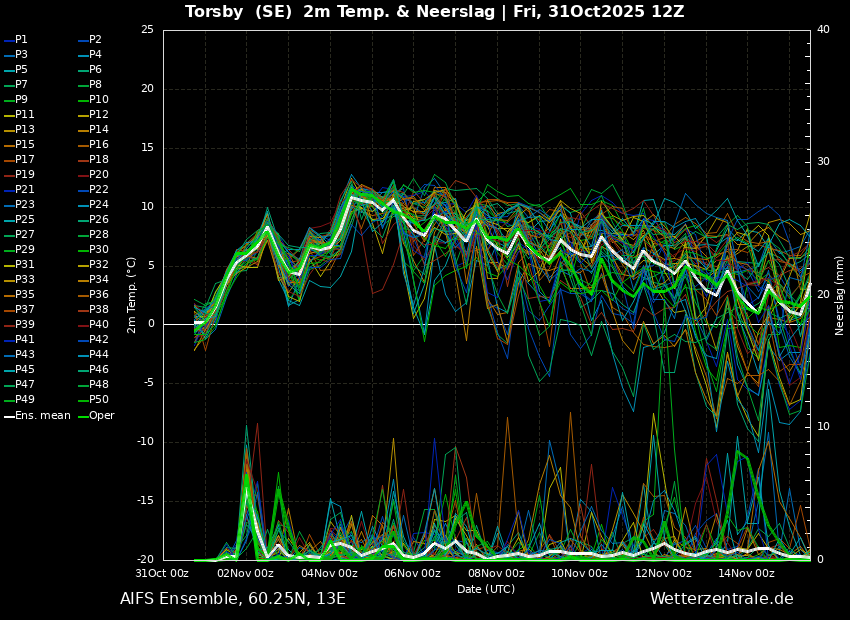
Task: Click the P25 legend entry
Action: pyautogui.click(x=19, y=219)
